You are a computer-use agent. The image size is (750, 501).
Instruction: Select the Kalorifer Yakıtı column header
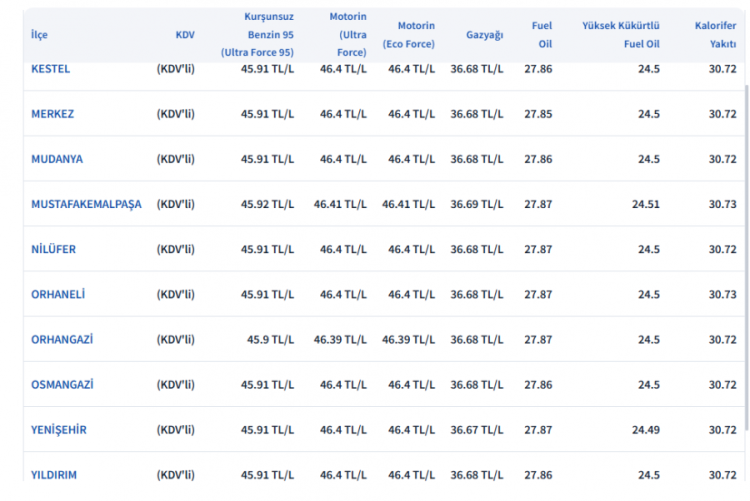[x=716, y=34]
